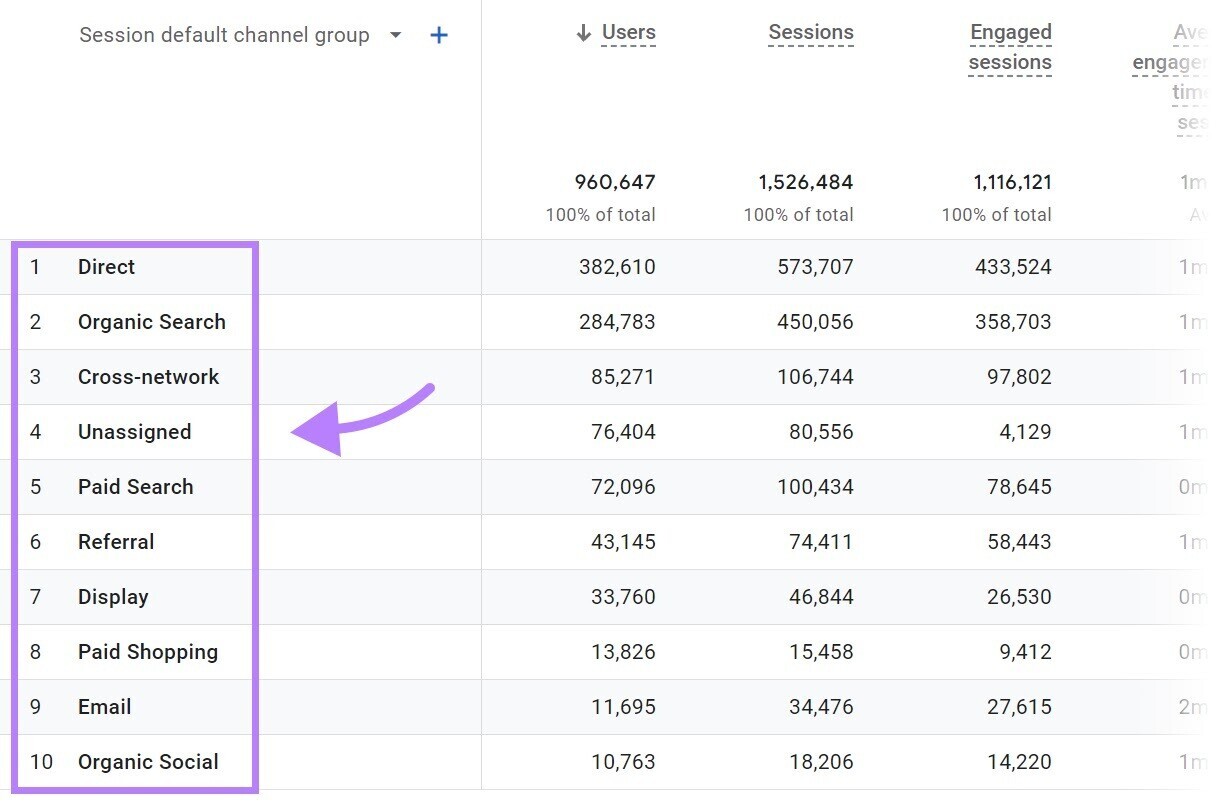Click the Unassigned channel label

tap(135, 432)
